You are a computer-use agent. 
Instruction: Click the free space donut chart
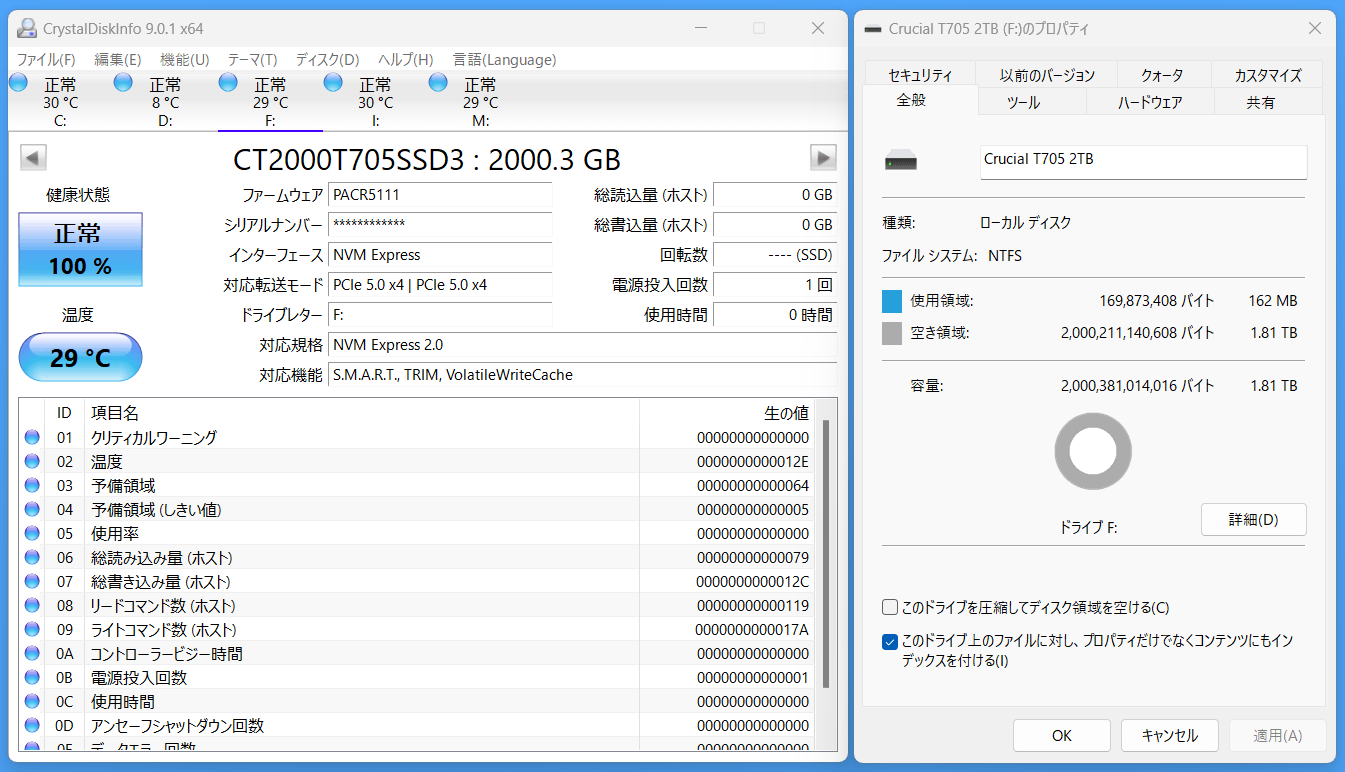coord(1093,452)
